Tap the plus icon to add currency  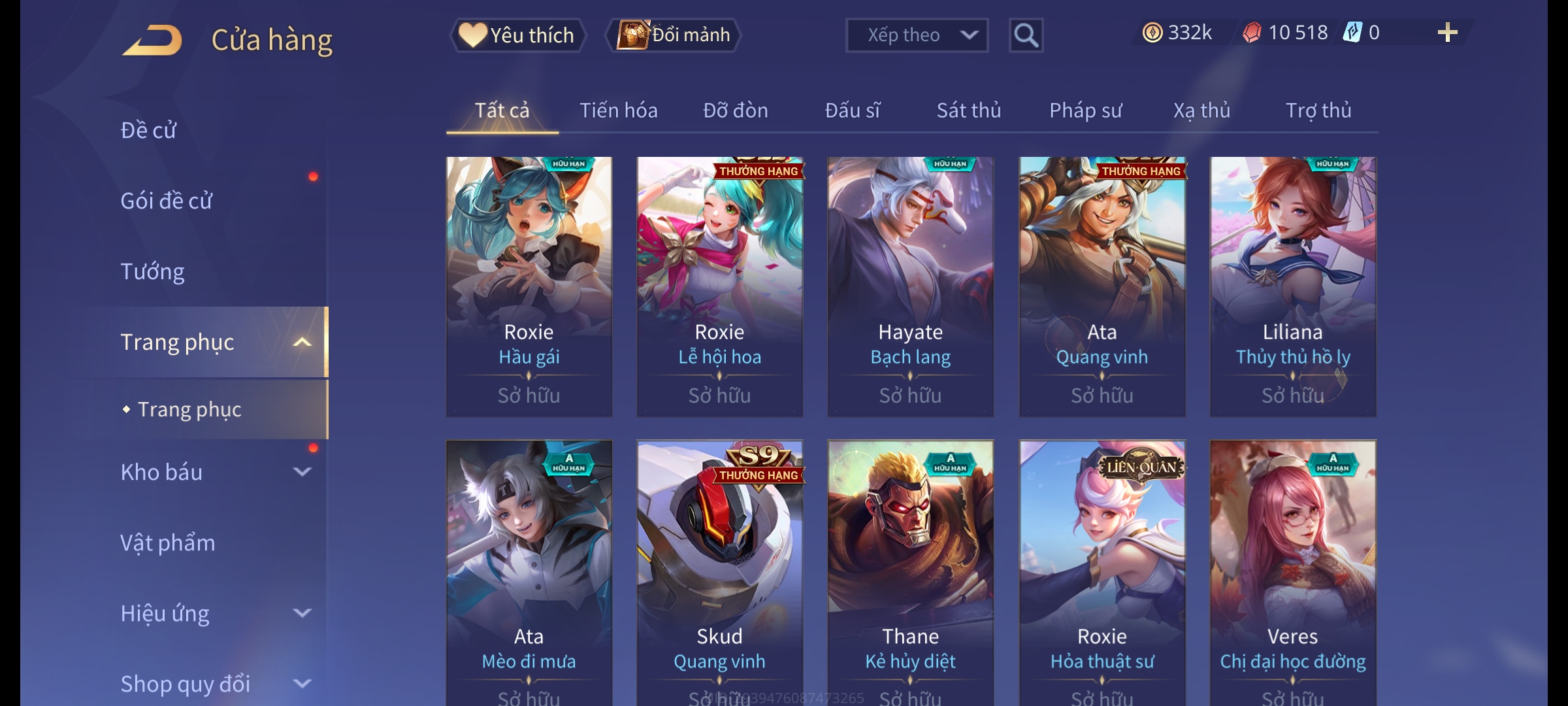click(x=1448, y=33)
